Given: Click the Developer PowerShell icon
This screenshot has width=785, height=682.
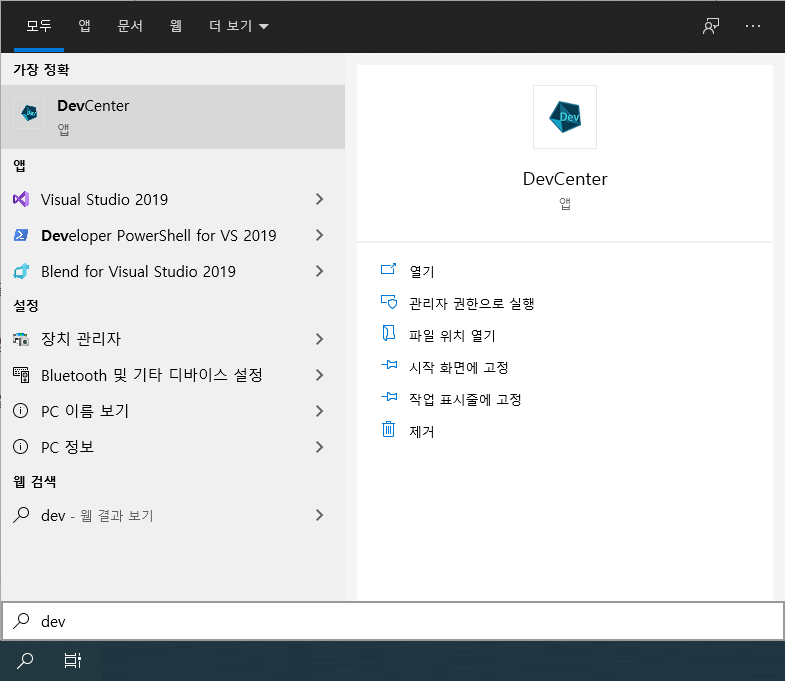Looking at the screenshot, I should point(21,235).
